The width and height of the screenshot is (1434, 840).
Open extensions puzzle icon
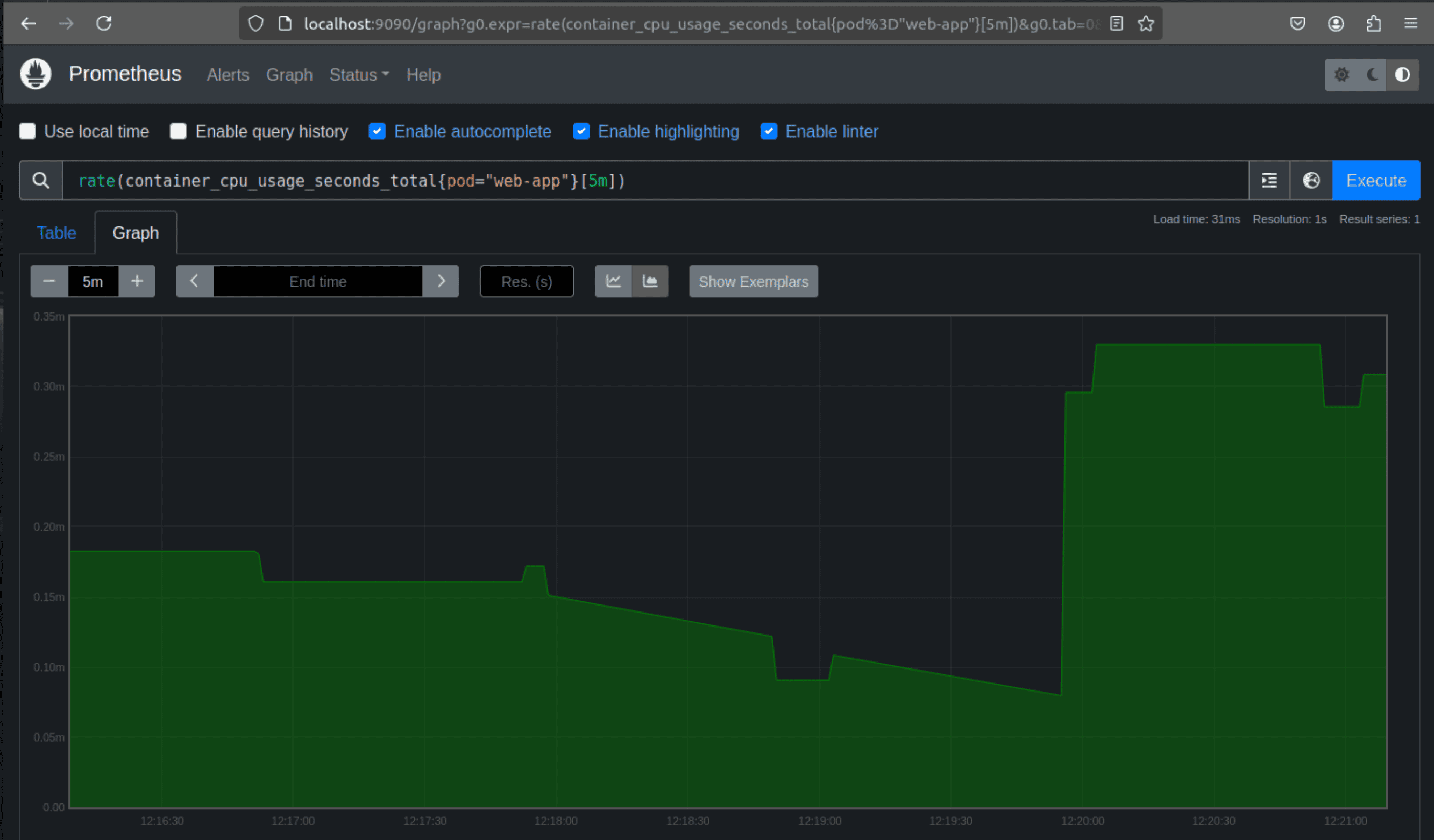pos(1374,23)
